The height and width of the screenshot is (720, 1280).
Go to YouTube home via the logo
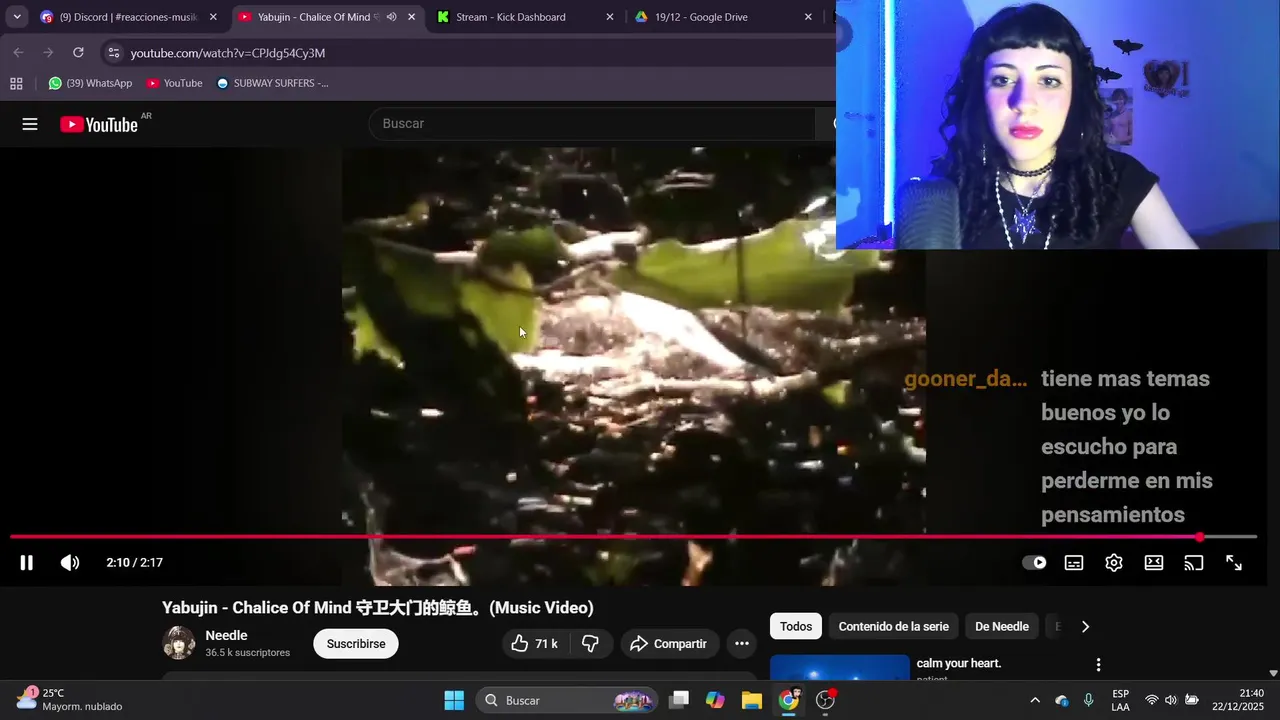[x=99, y=124]
